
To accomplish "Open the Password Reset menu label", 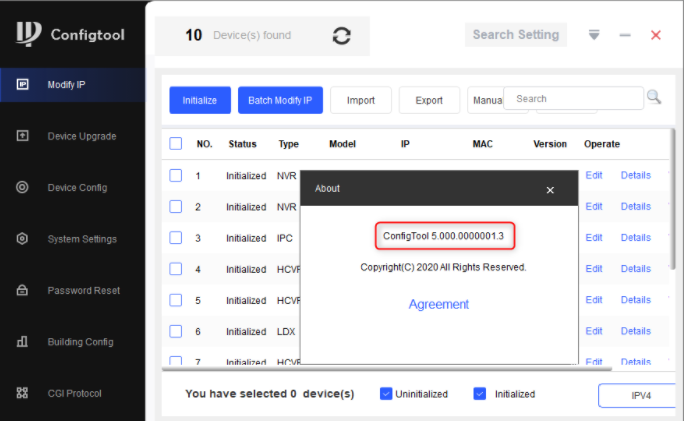I will (84, 291).
